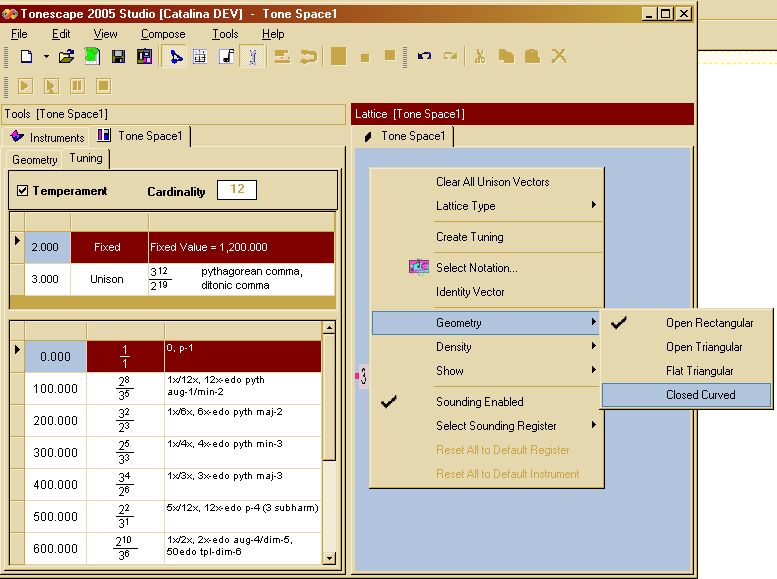
Task: Click the Paste icon
Action: coord(532,56)
